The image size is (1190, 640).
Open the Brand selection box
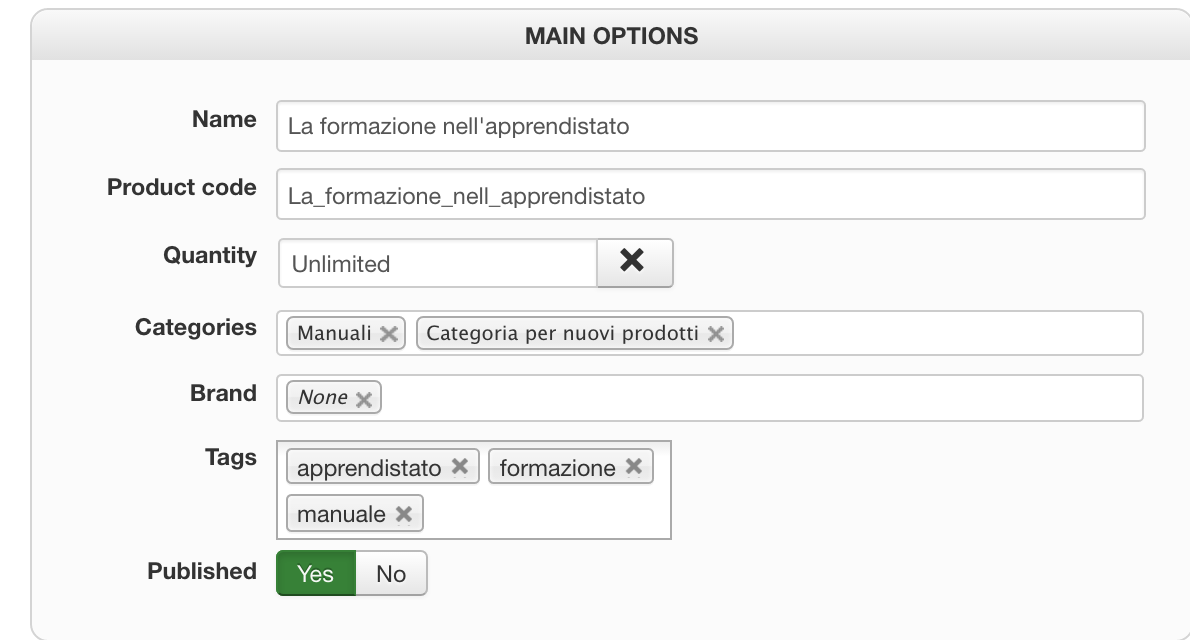760,398
